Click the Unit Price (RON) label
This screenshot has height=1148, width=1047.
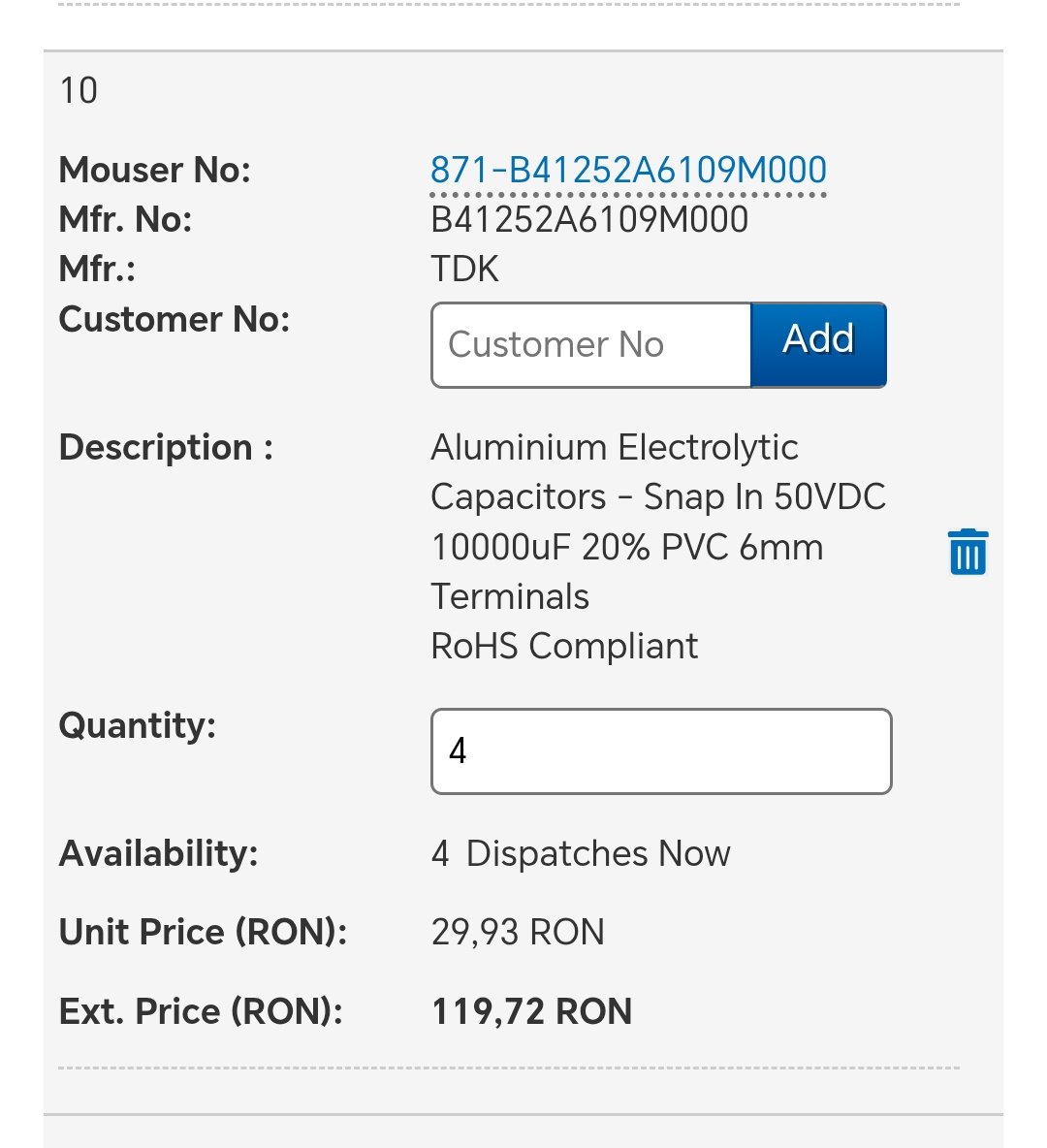(x=203, y=932)
